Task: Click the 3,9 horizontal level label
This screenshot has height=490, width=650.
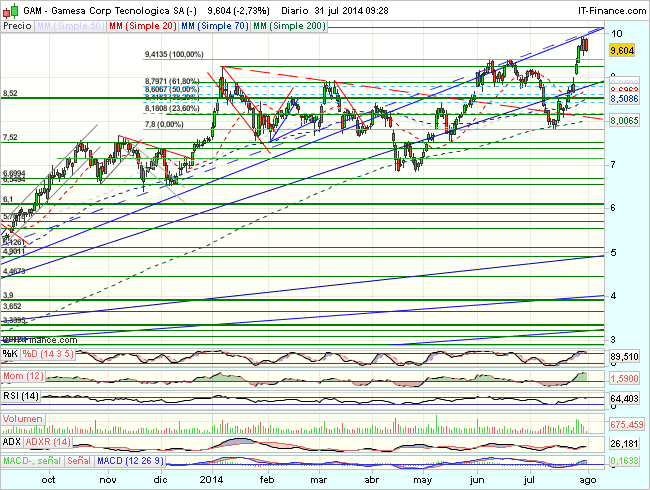Action: [x=8, y=295]
